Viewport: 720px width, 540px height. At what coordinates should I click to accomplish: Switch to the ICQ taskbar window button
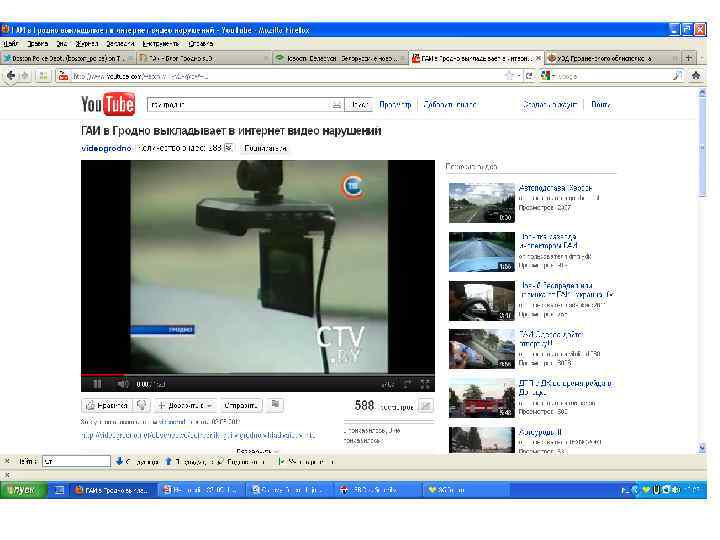click(x=468, y=490)
